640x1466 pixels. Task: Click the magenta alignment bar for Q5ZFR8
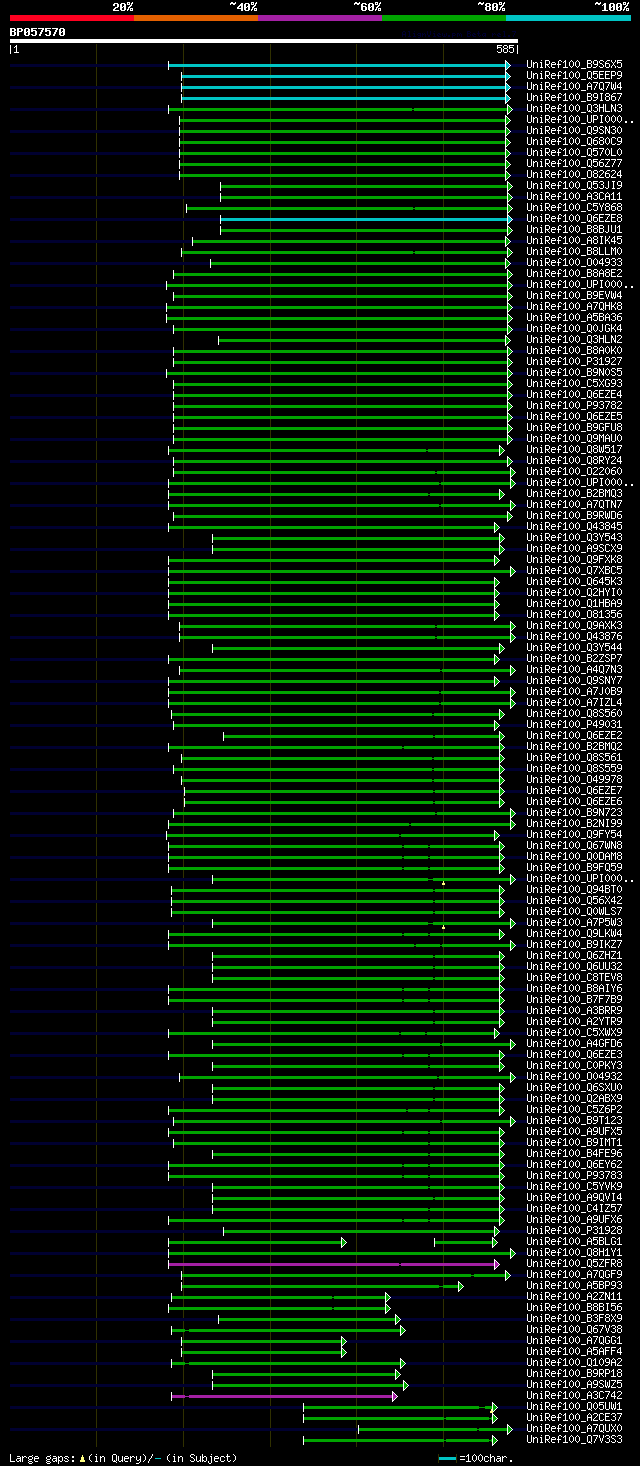[333, 1263]
